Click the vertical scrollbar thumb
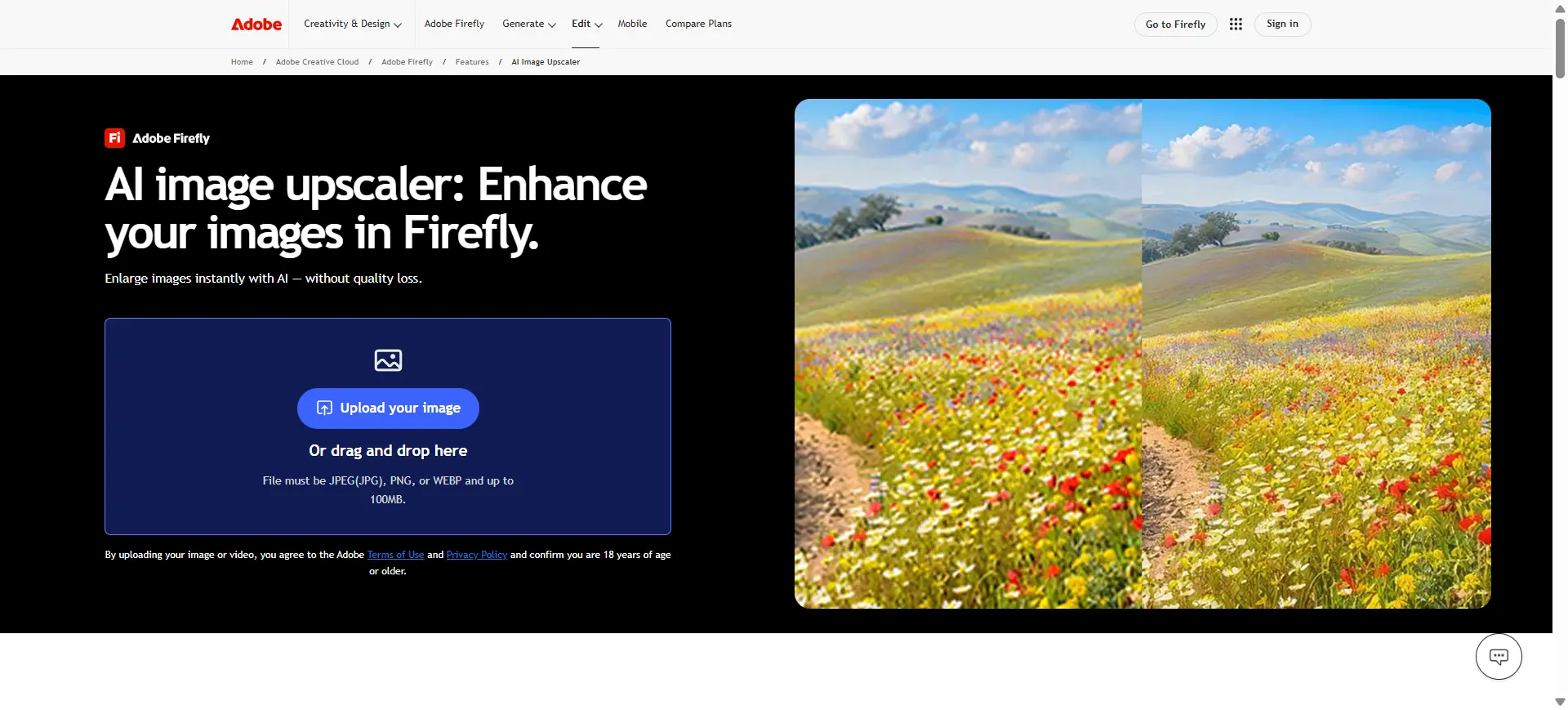This screenshot has width=1568, height=710. click(1560, 47)
